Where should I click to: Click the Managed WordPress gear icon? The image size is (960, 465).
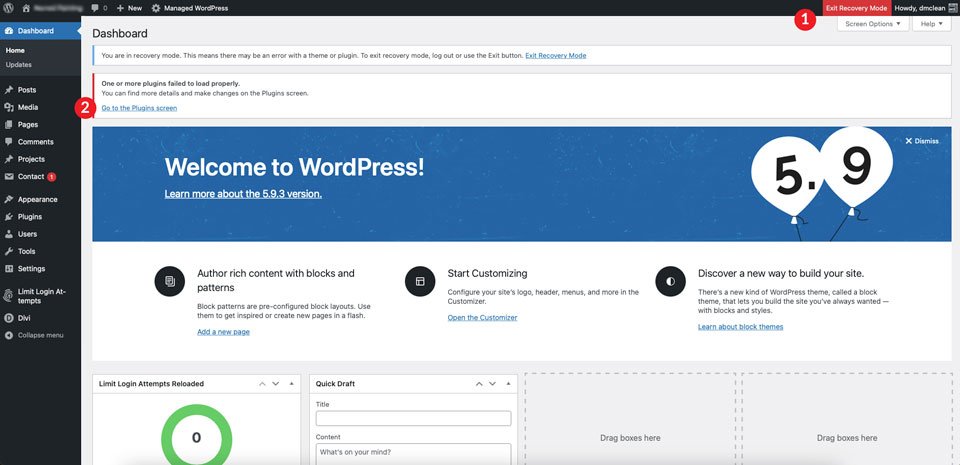click(156, 9)
